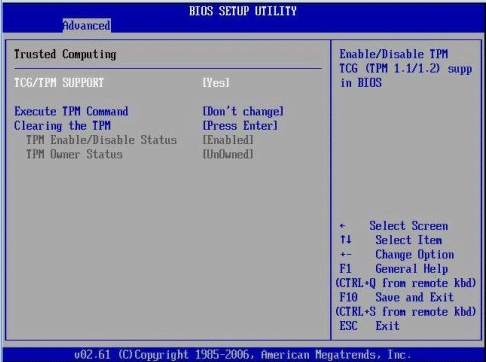Viewport: 486px width, 362px height.
Task: Select the Clearing the TPM item
Action: point(62,126)
